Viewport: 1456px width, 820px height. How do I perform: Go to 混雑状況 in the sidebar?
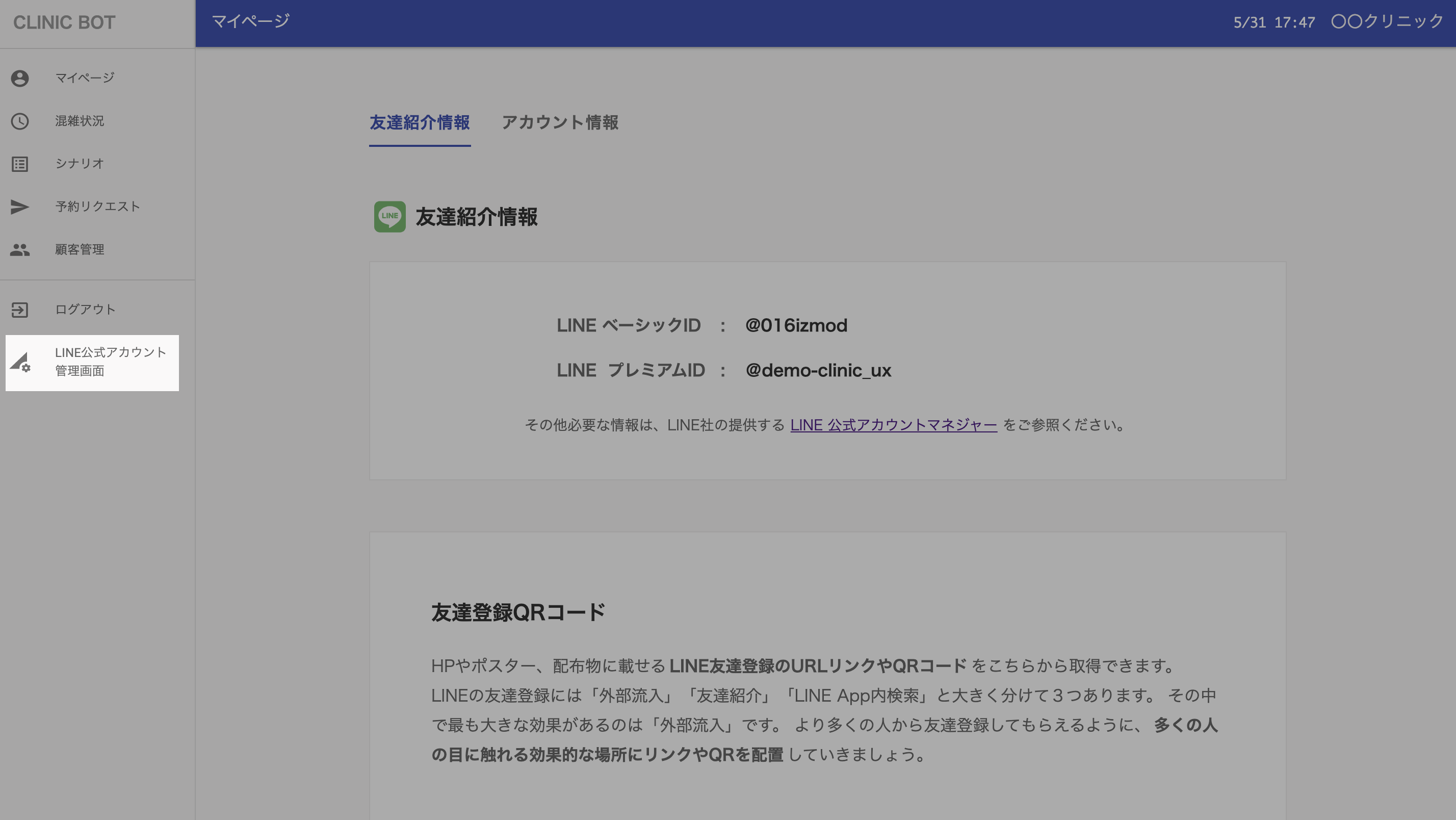(x=80, y=121)
